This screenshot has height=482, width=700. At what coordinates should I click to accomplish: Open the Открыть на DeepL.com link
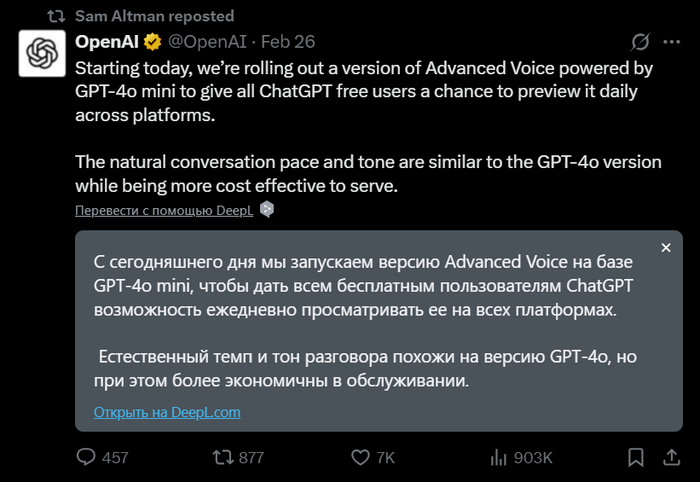coord(167,412)
